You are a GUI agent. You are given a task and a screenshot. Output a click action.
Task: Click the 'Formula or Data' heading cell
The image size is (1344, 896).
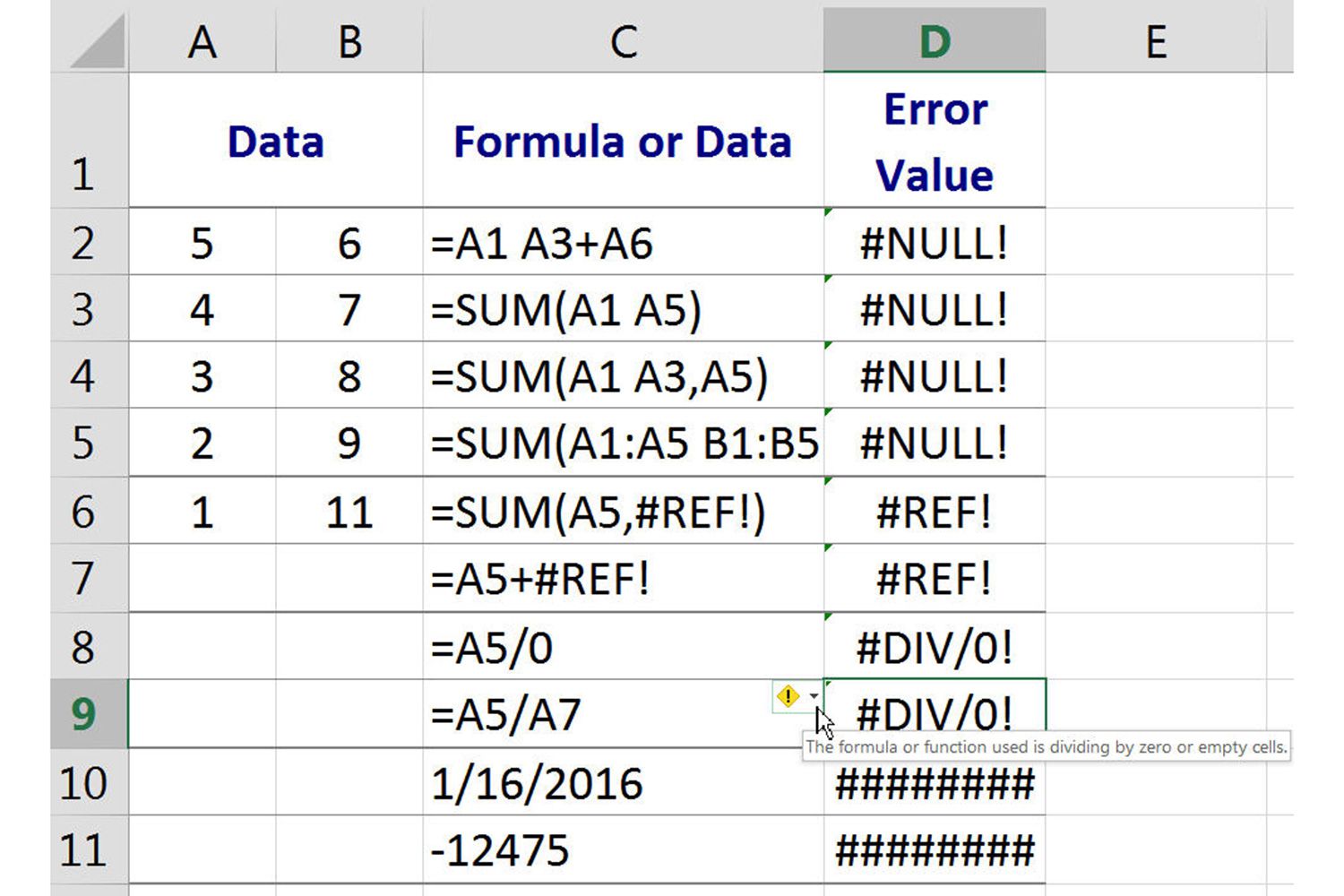coord(624,141)
